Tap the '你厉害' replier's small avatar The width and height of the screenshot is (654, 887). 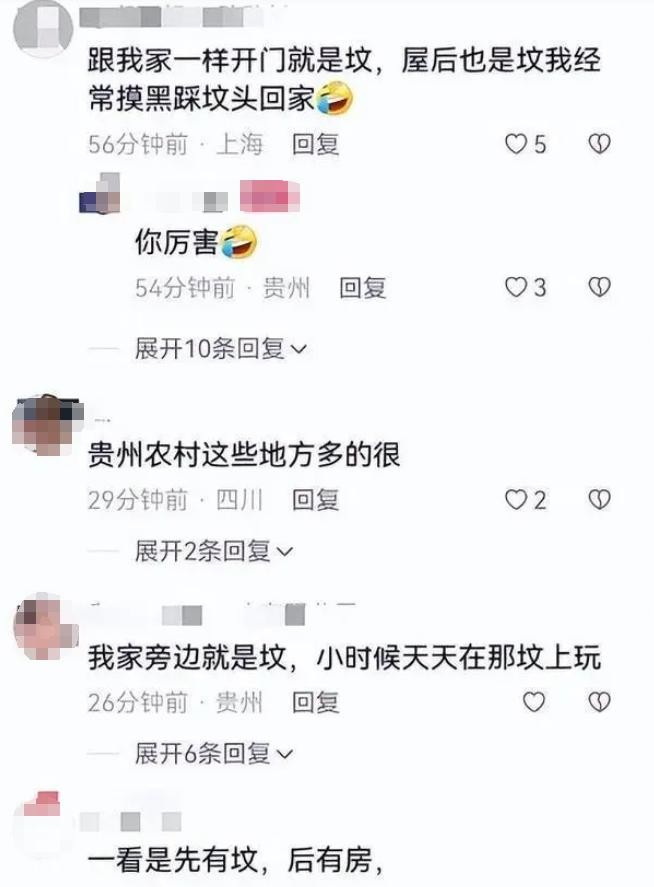point(100,193)
